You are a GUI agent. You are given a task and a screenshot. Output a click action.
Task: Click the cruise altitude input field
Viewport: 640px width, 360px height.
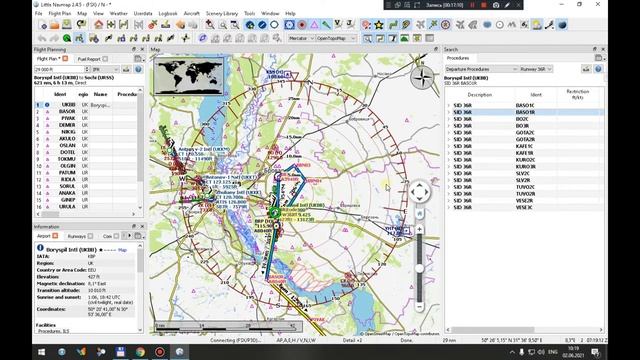pyautogui.click(x=59, y=69)
